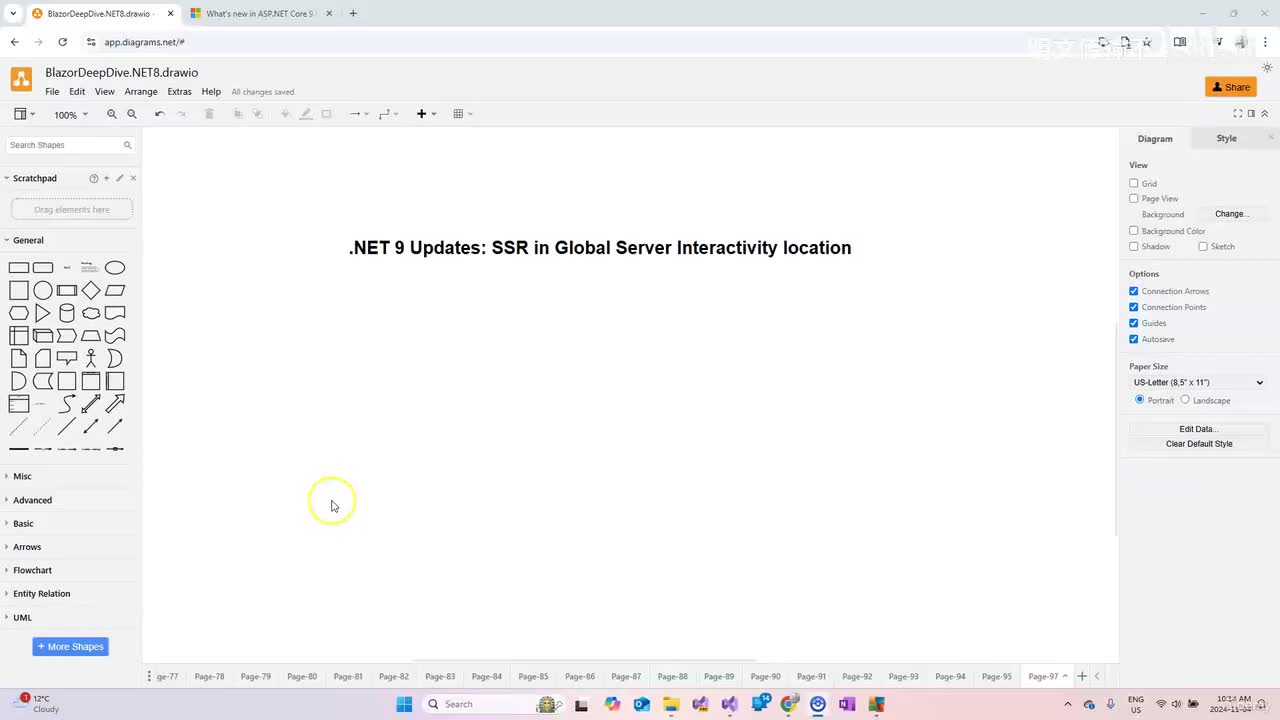The image size is (1280, 720).
Task: Toggle dark mode sun icon
Action: pos(1267,68)
